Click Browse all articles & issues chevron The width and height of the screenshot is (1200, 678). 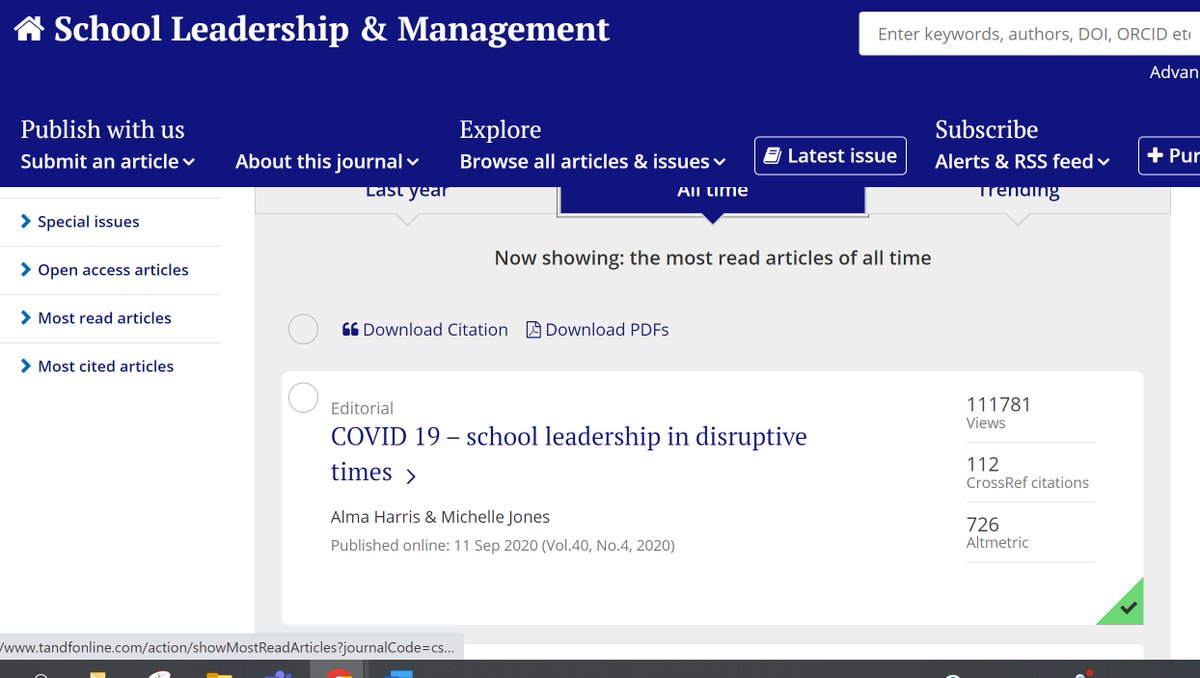point(717,161)
